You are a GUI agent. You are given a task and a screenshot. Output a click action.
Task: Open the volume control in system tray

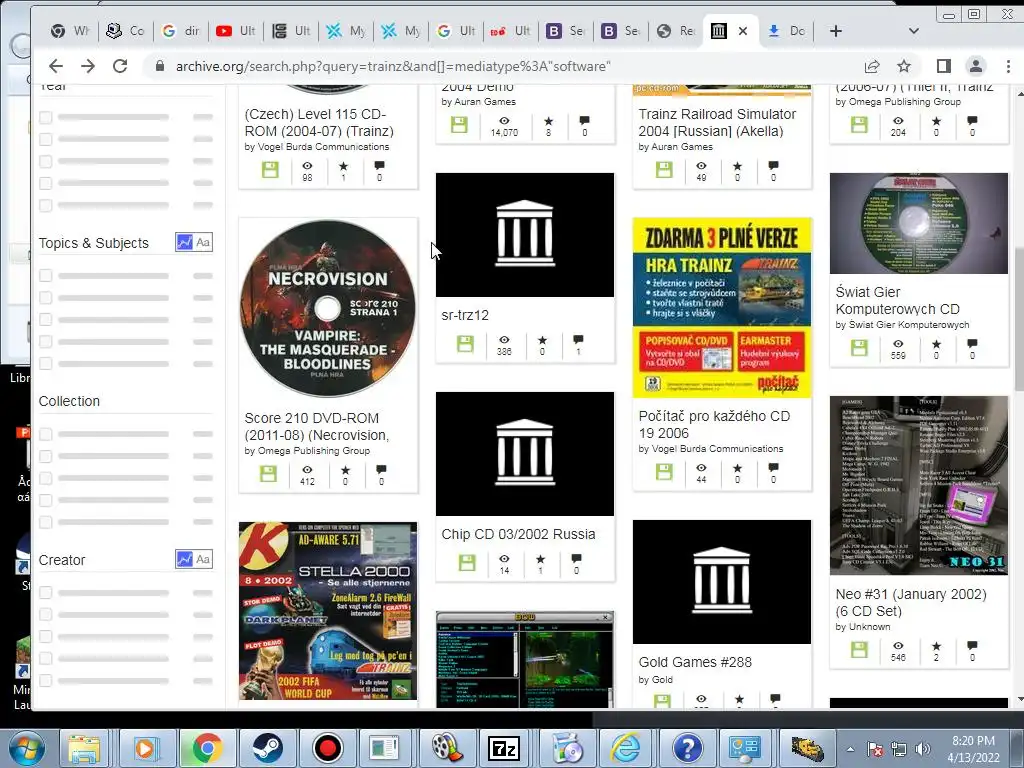point(922,749)
